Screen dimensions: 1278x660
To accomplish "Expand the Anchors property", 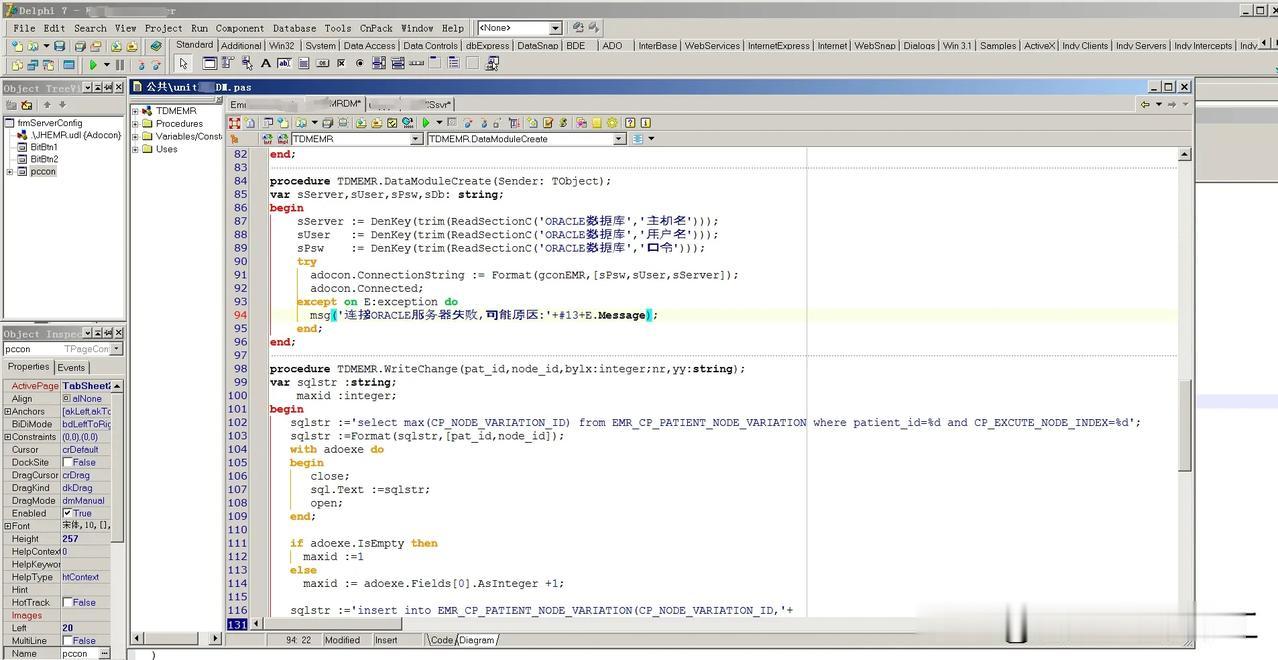I will pos(8,411).
